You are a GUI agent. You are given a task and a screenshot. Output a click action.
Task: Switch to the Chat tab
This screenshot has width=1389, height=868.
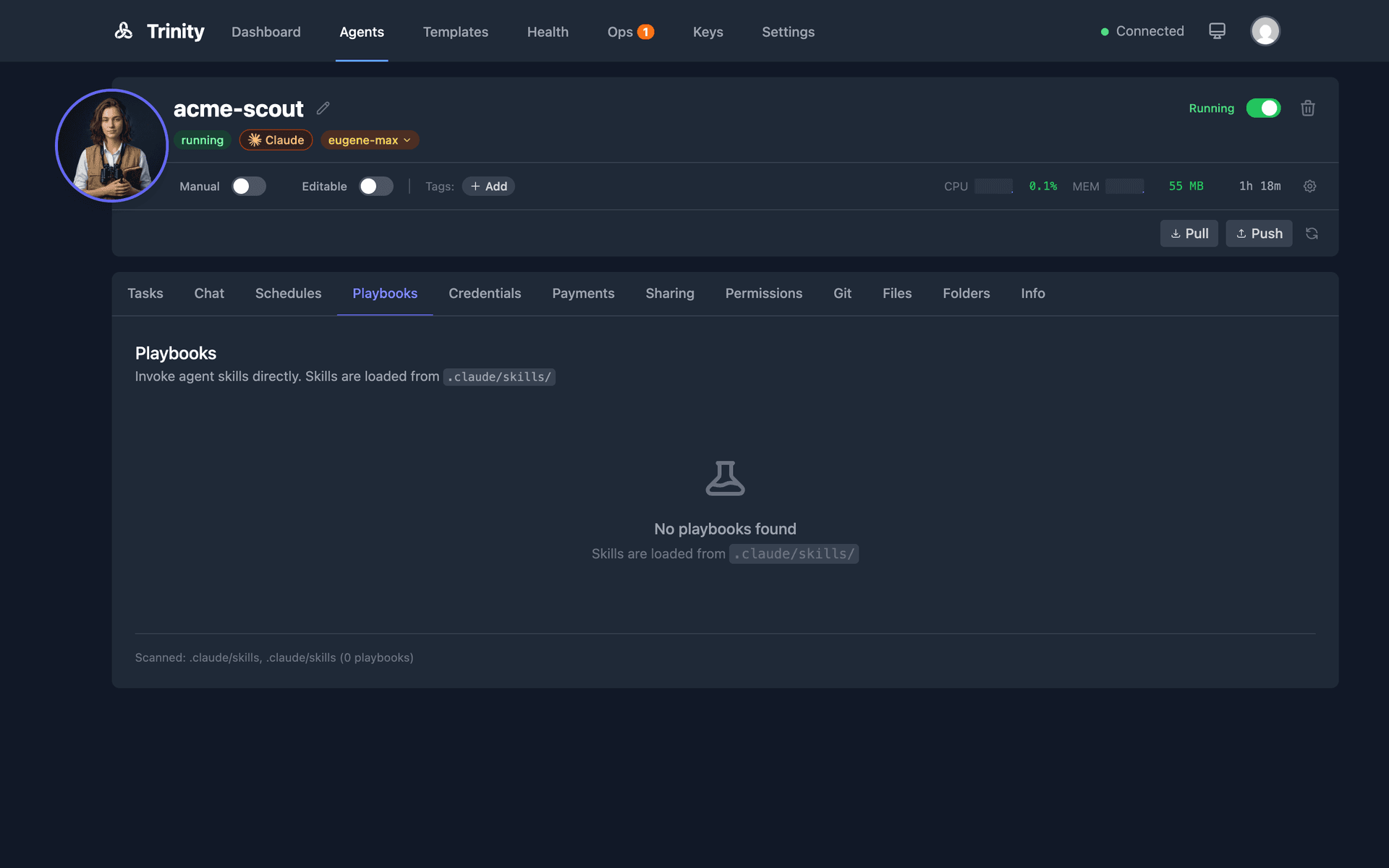coord(208,293)
